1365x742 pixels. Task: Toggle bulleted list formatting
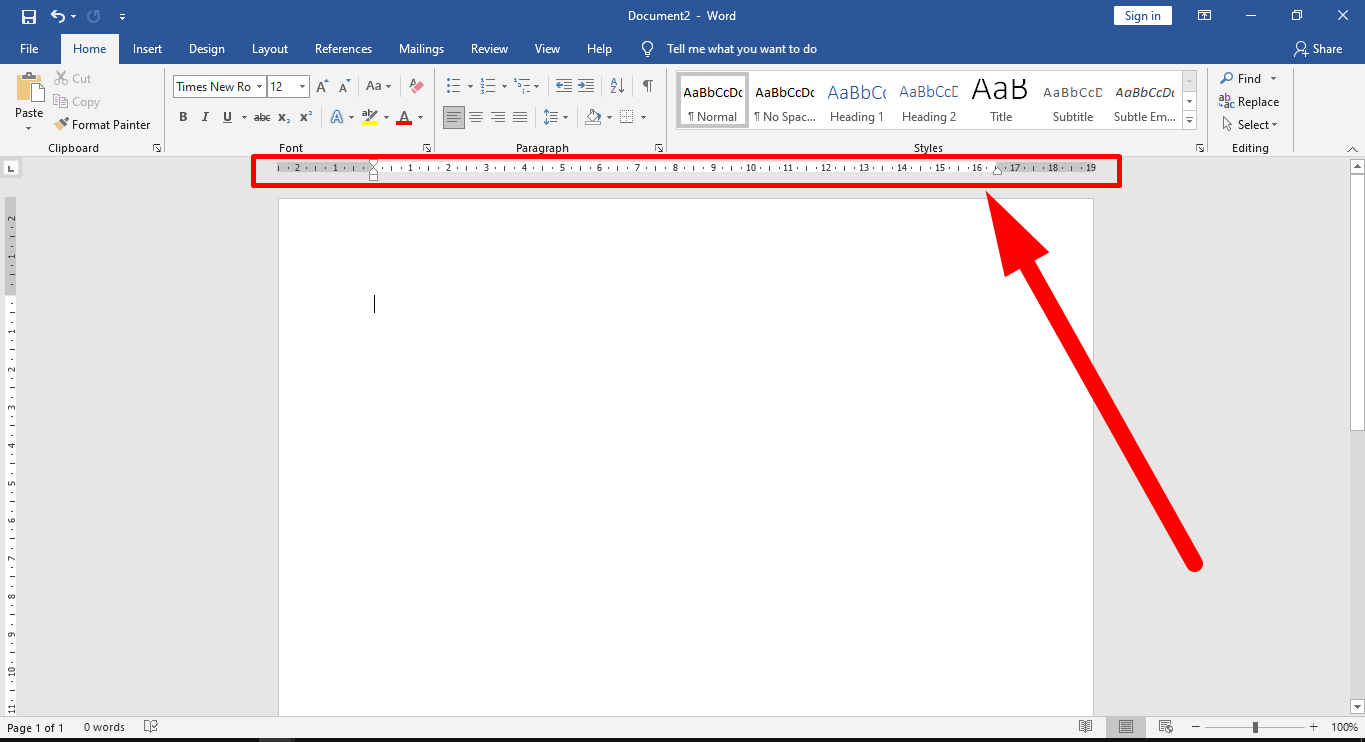[x=453, y=86]
